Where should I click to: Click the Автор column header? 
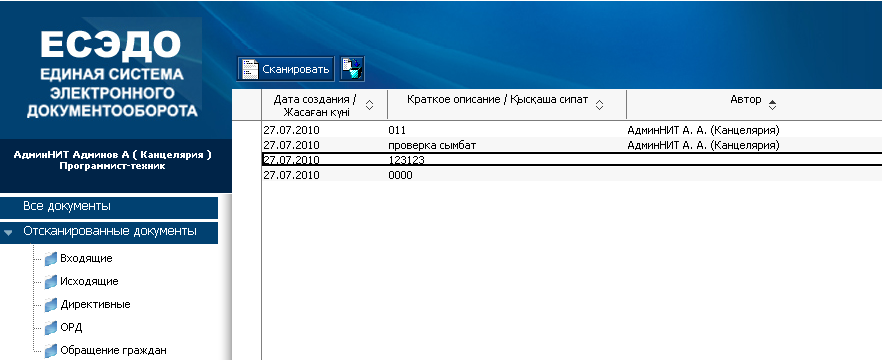[754, 105]
